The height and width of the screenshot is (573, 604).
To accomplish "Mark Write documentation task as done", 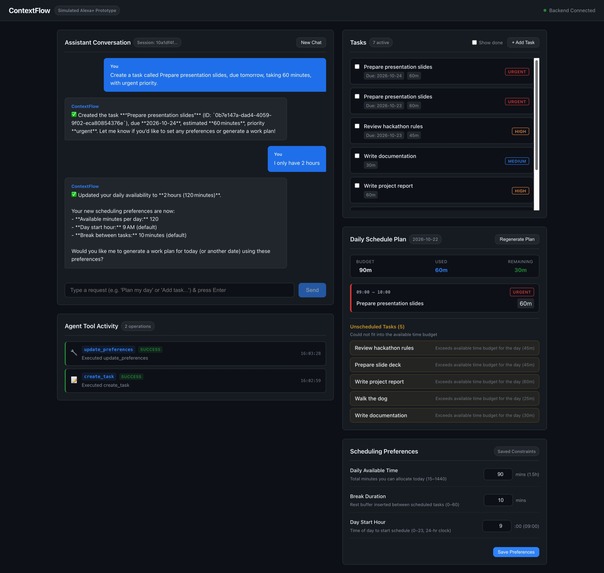I will 357,156.
